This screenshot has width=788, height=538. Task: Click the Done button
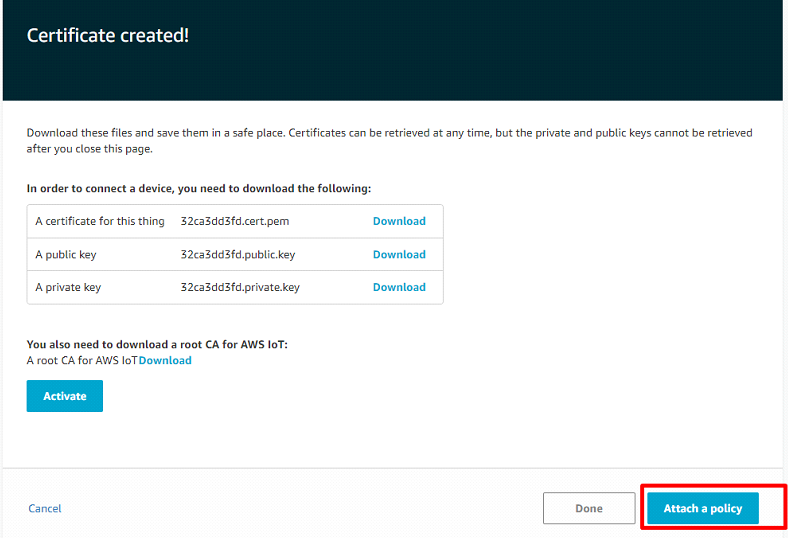tap(589, 508)
